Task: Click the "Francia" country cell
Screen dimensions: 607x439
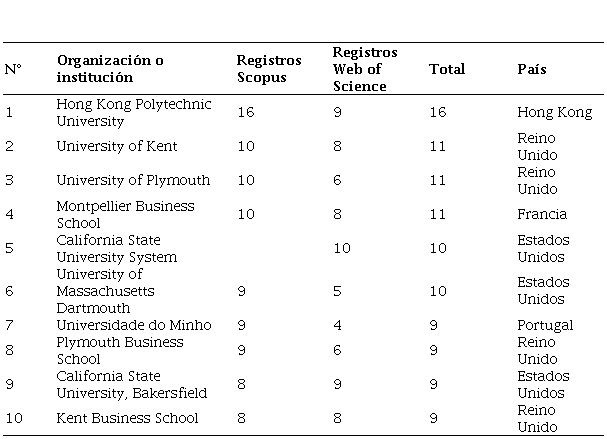Action: coord(542,214)
